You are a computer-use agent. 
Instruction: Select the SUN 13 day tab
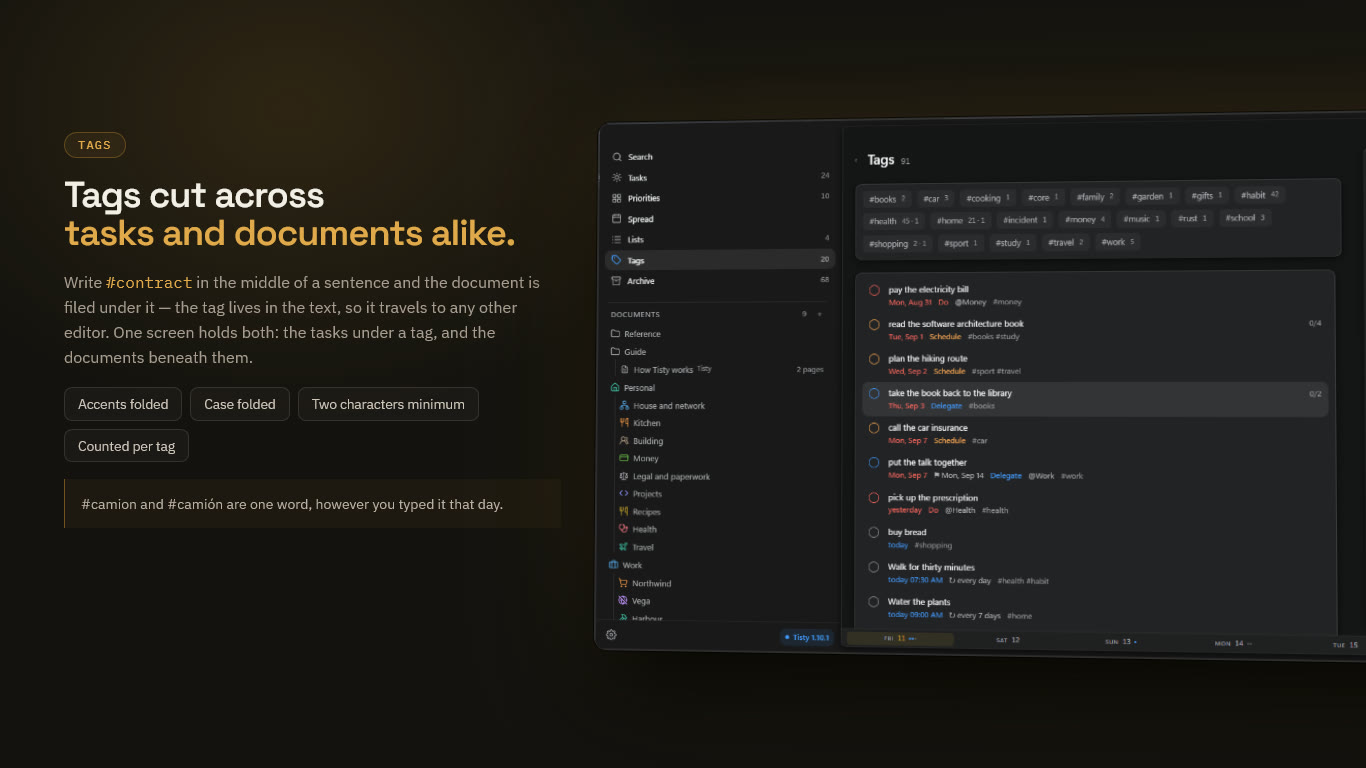pyautogui.click(x=1119, y=642)
